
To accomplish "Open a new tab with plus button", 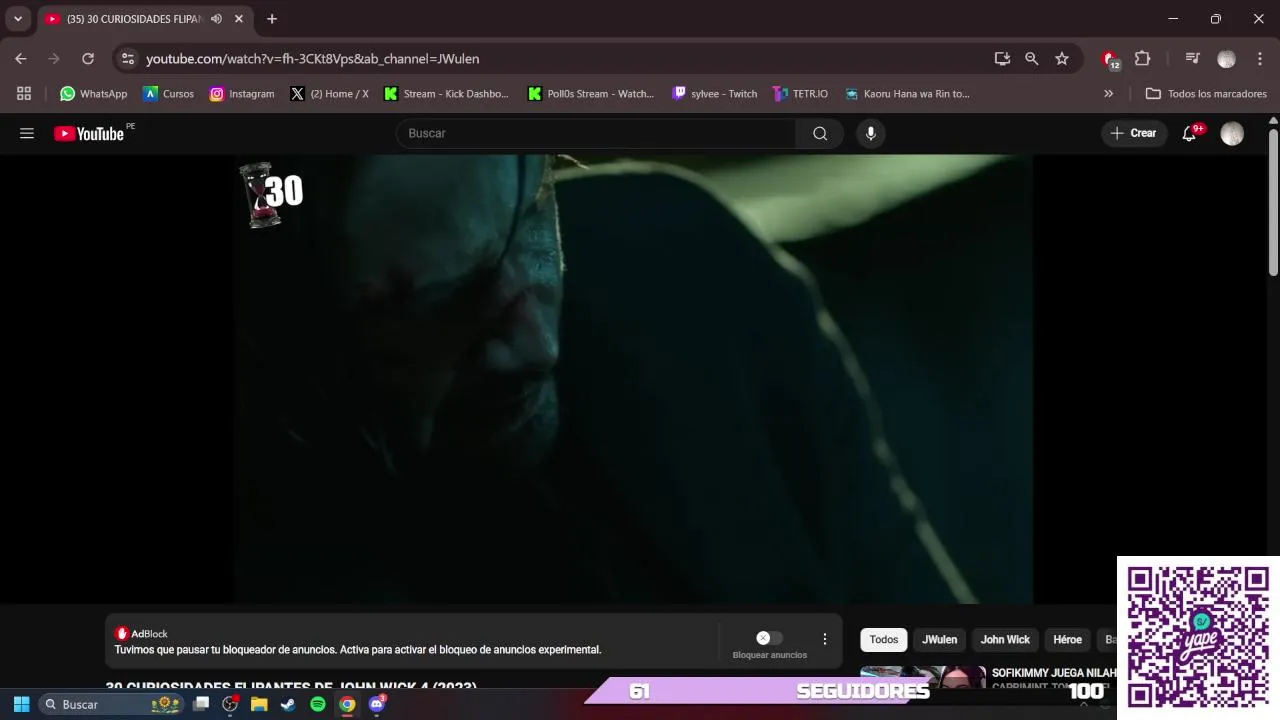I will click(272, 19).
